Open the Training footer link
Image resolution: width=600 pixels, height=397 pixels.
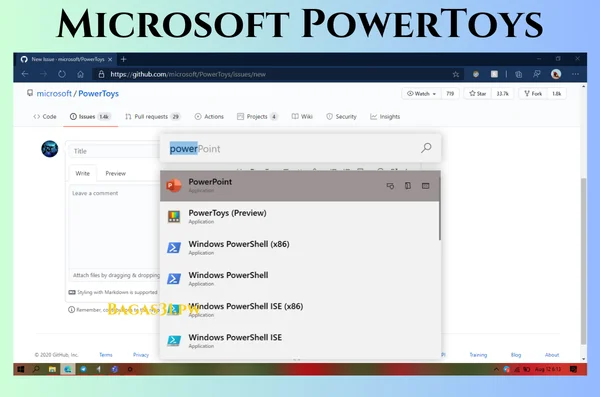(478, 355)
